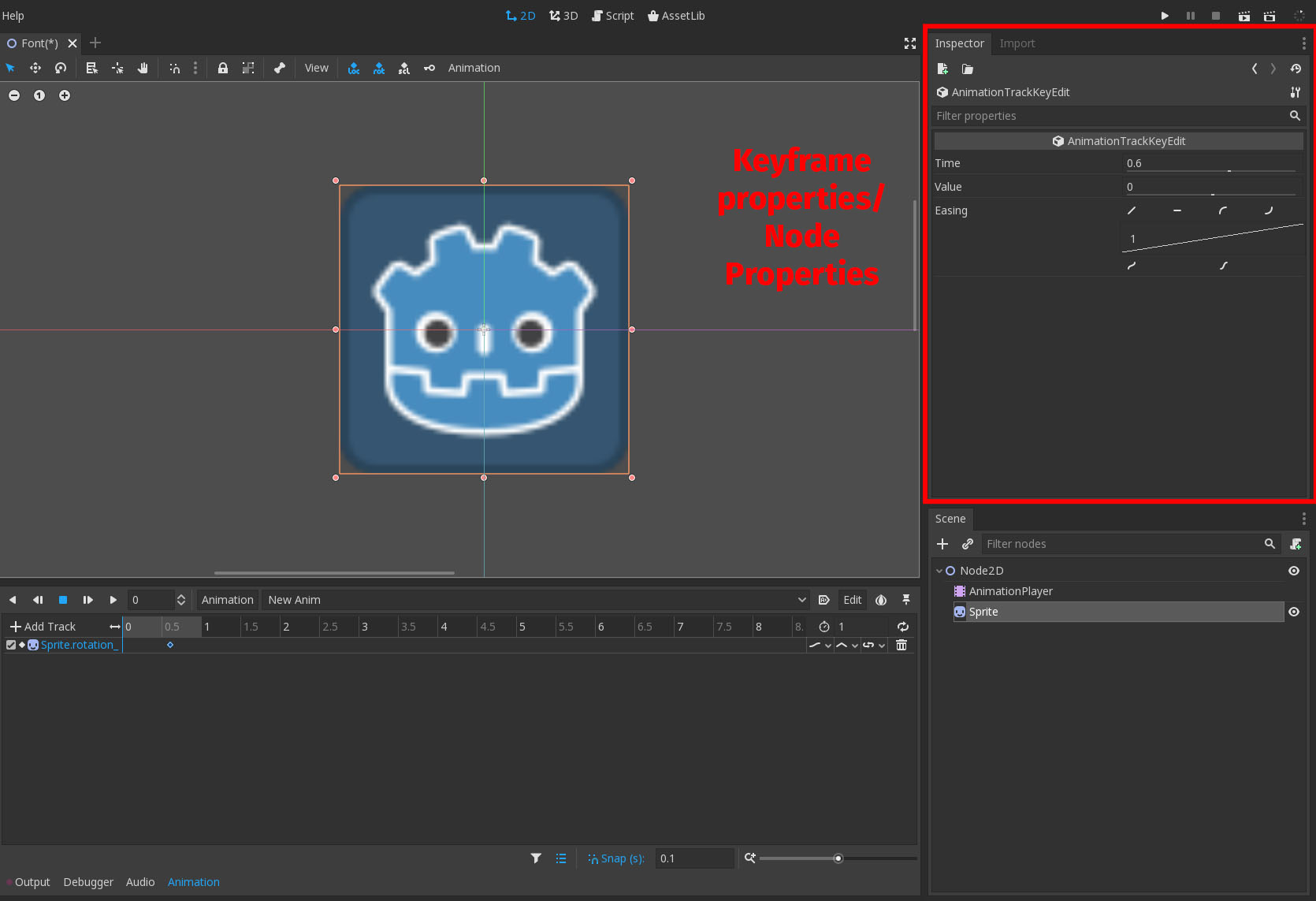Toggle Sprite visibility eye
1316x901 pixels.
point(1294,612)
